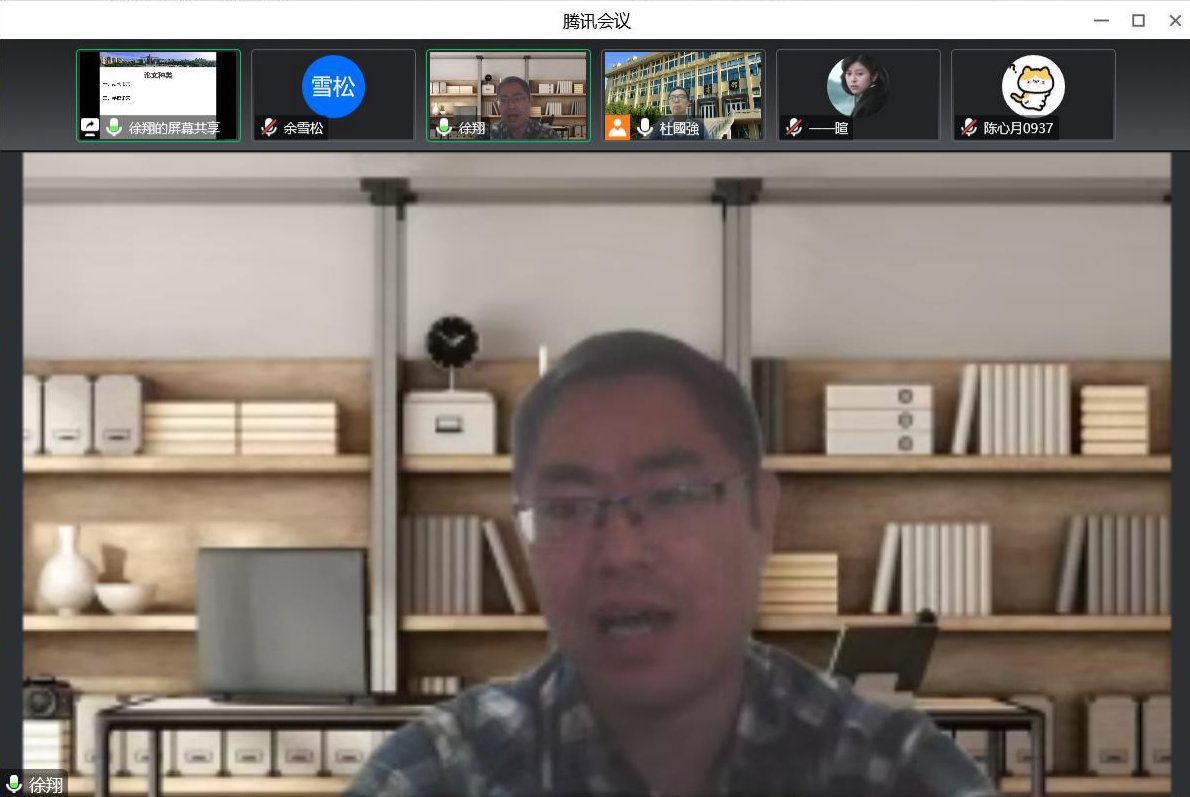
Task: Click the screen share icon on 徐翔的屏幕共享 tile
Action: click(90, 127)
